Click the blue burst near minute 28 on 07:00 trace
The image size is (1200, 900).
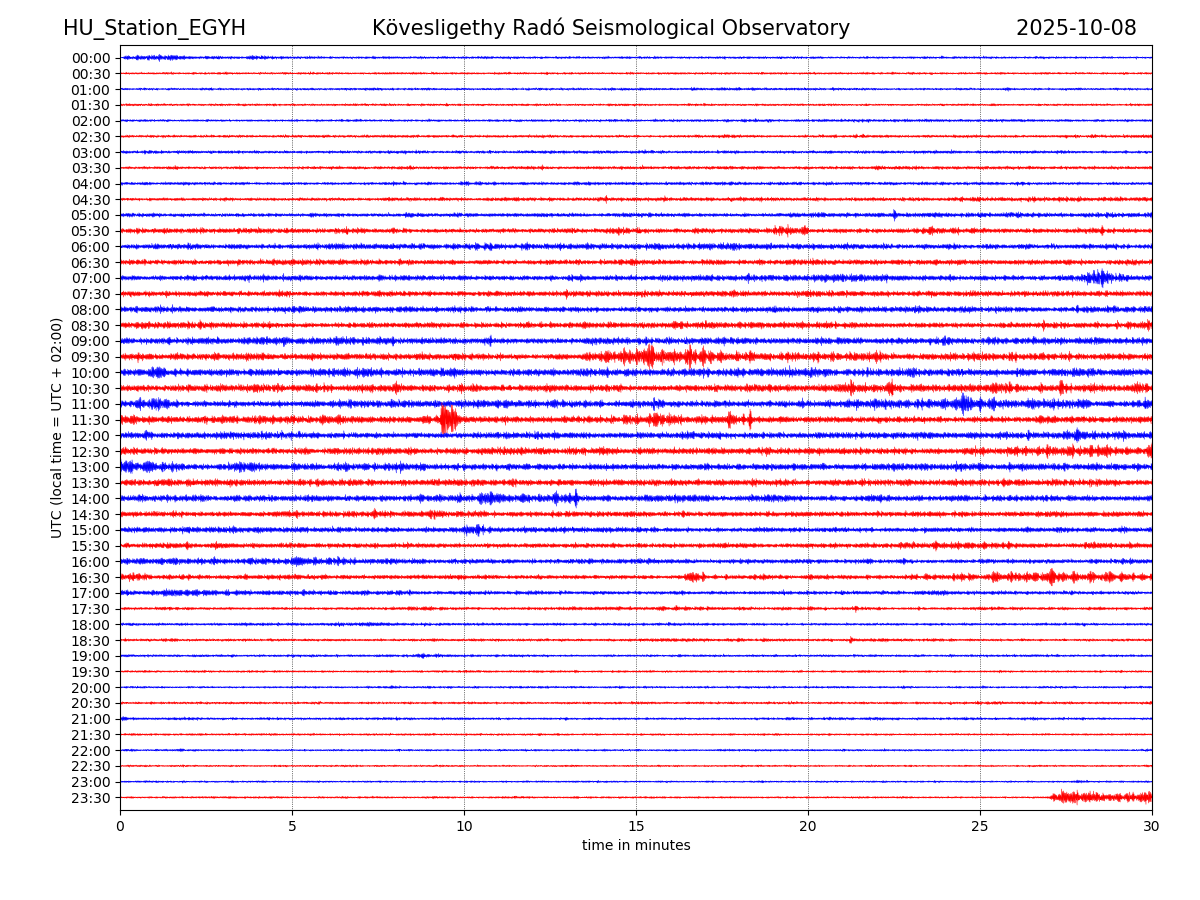click(1100, 277)
